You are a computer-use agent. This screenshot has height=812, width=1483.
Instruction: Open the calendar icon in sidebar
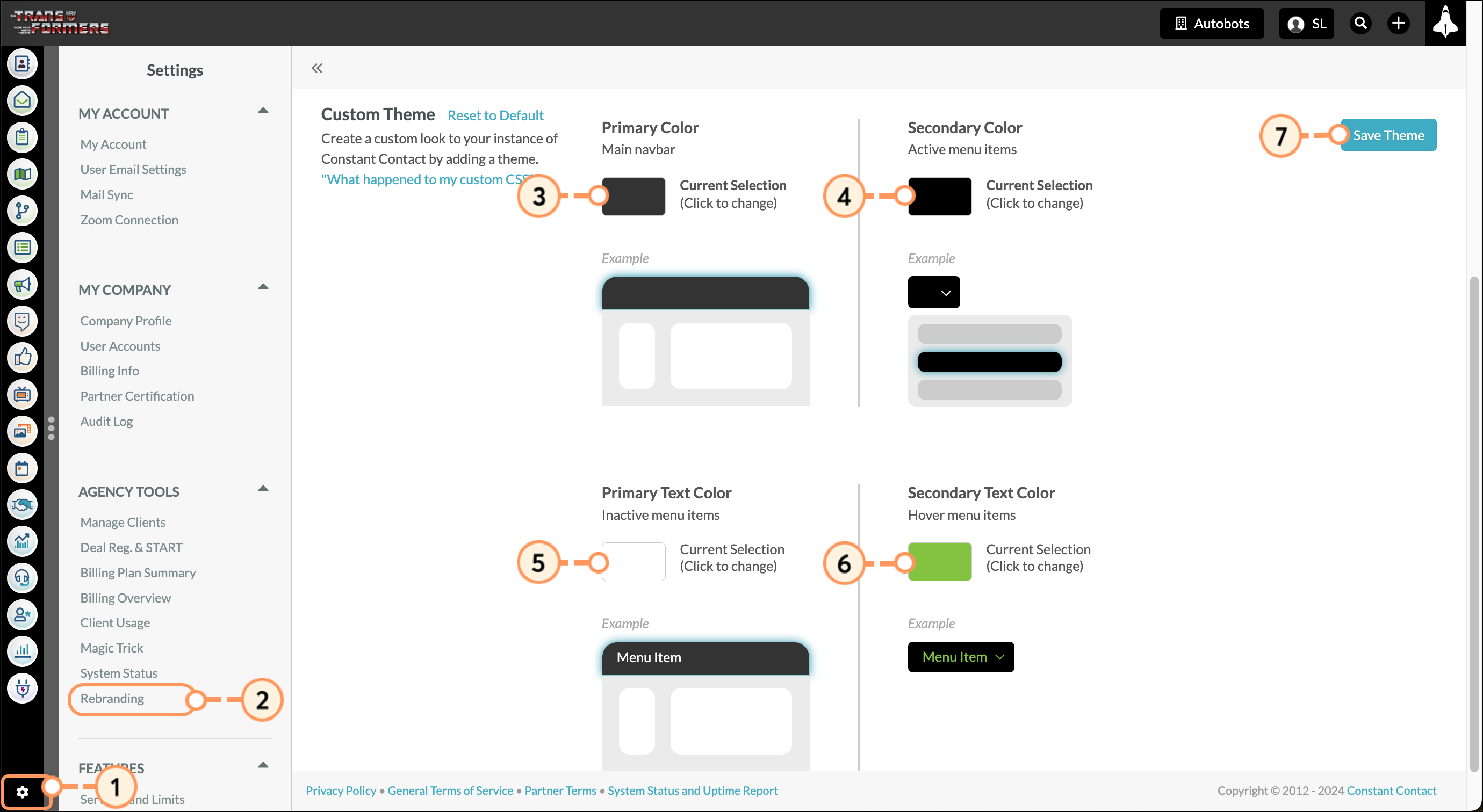(x=22, y=468)
